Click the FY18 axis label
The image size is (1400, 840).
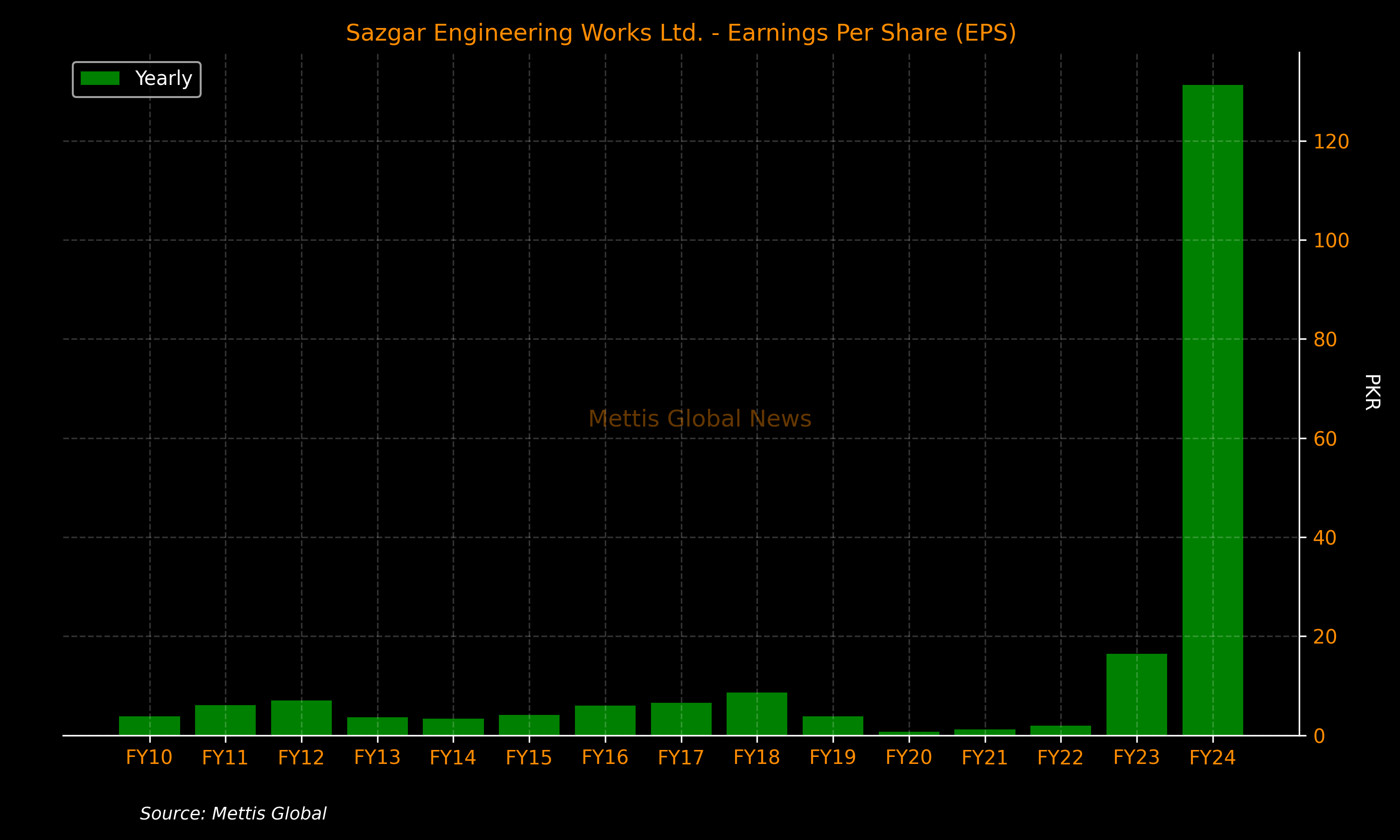tap(756, 757)
